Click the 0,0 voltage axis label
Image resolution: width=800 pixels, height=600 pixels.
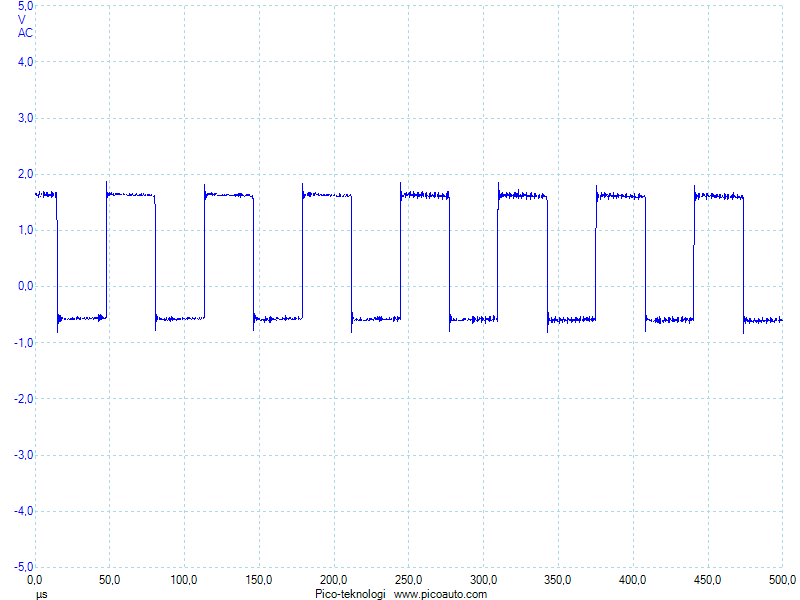[26, 286]
